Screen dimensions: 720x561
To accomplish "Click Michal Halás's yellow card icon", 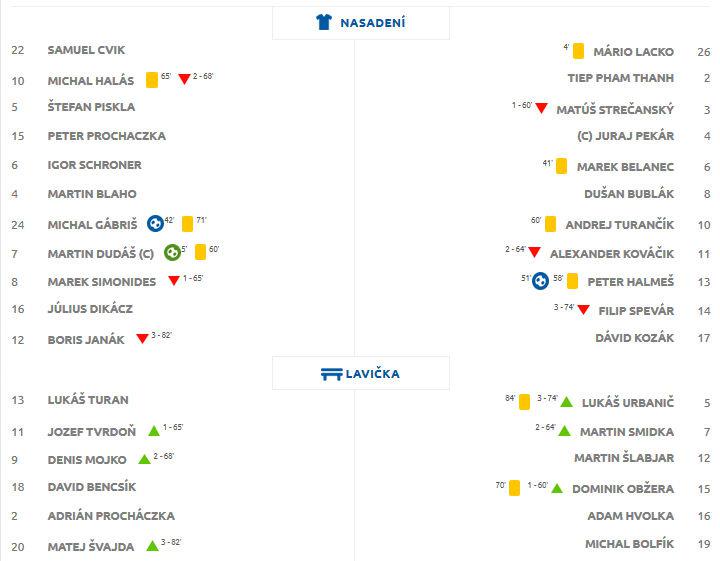I will [x=152, y=80].
